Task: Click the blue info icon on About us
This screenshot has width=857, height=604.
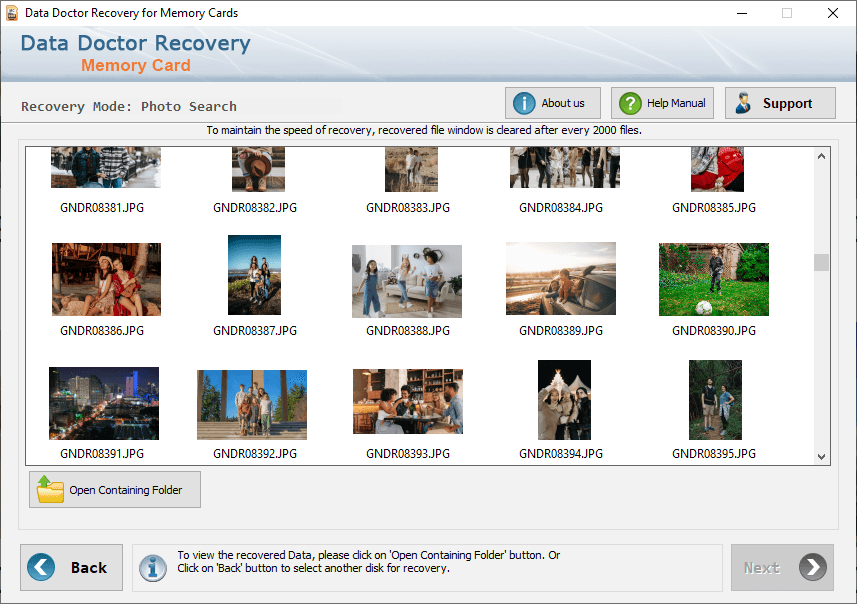Action: 524,103
